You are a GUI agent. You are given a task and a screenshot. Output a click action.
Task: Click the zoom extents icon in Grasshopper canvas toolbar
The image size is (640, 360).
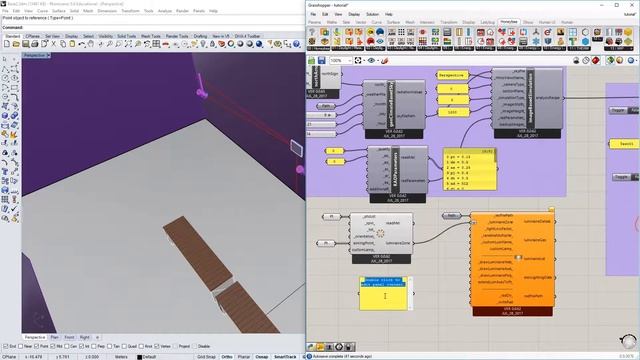[x=358, y=60]
